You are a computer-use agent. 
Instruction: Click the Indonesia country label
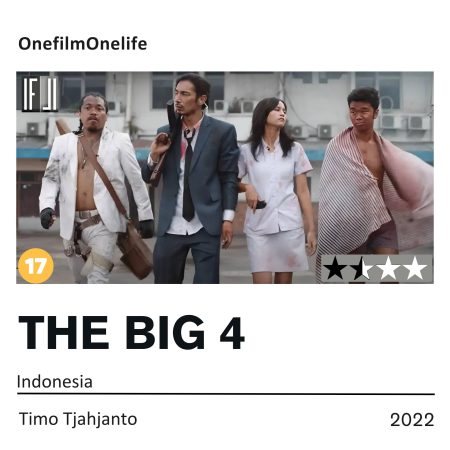55,382
